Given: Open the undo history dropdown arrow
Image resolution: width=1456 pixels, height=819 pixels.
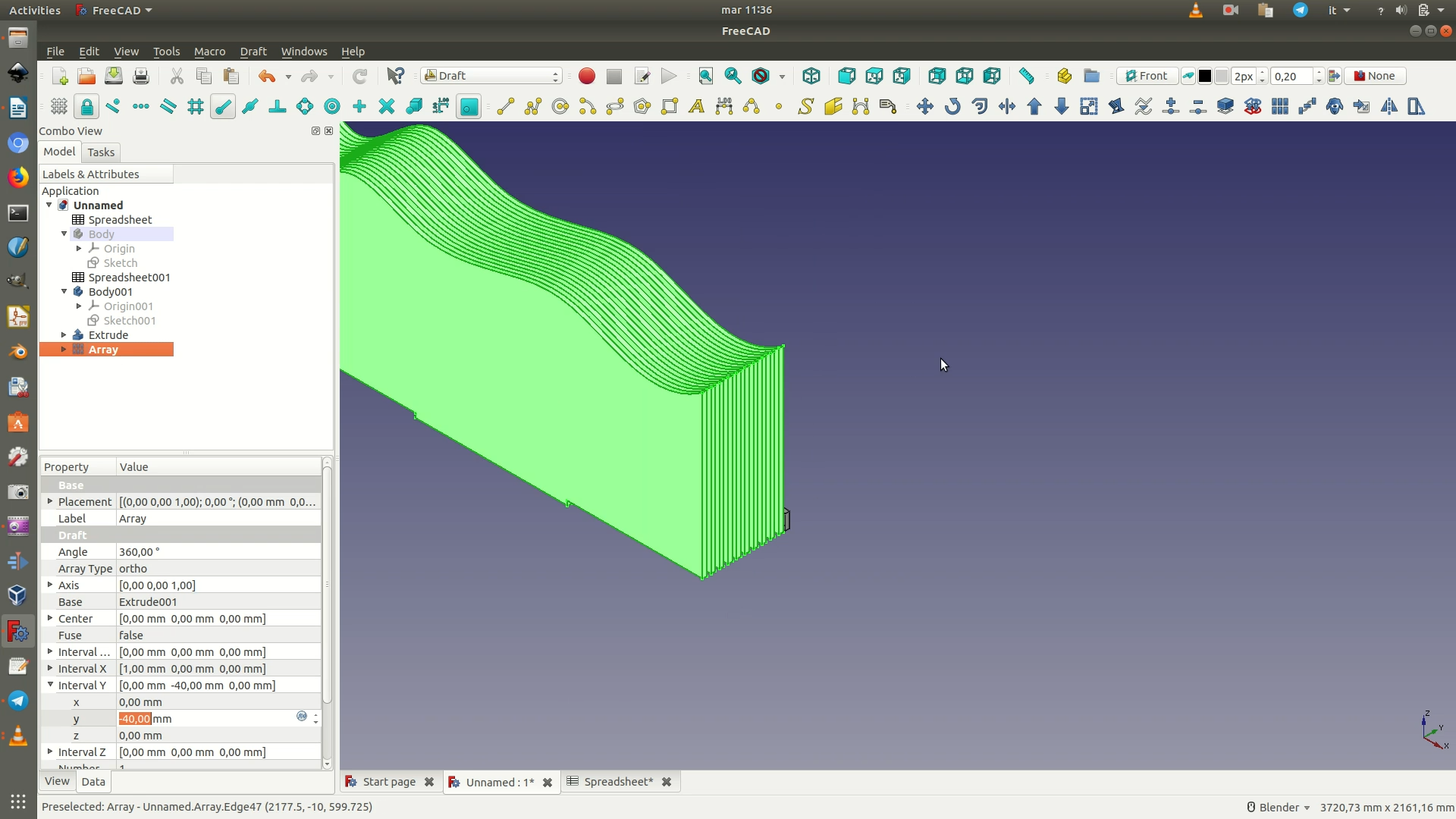Looking at the screenshot, I should pyautogui.click(x=288, y=77).
